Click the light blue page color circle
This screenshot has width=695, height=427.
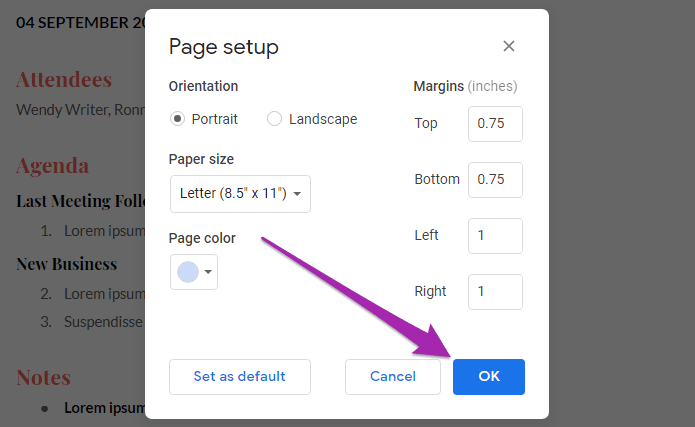(x=188, y=272)
